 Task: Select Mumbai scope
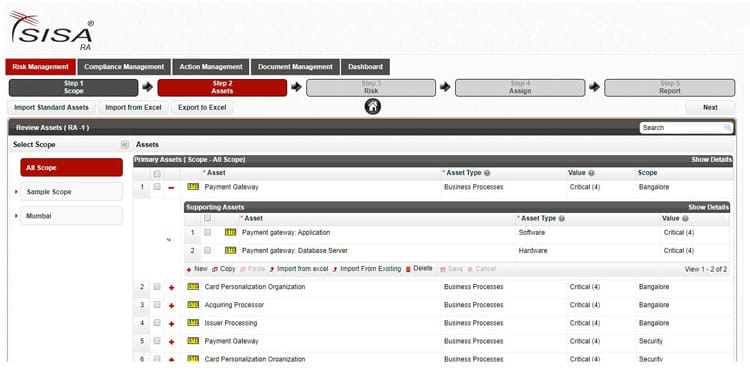pos(71,216)
